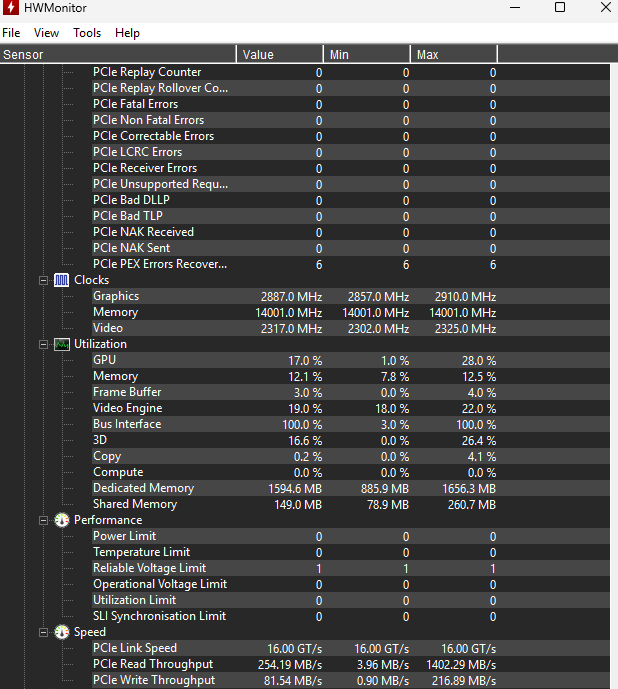
Task: Select the Speed section label
Action: 90,632
